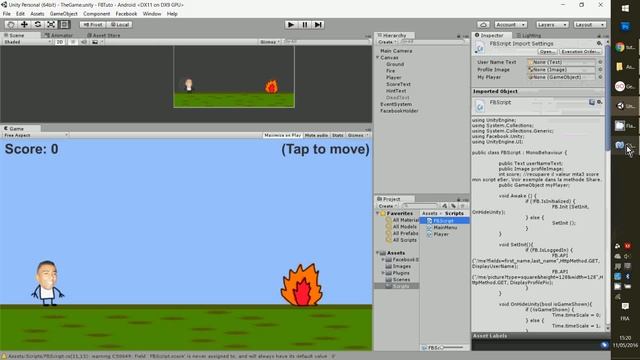This screenshot has width=640, height=360.
Task: Switch to the Lighting tab
Action: point(529,36)
